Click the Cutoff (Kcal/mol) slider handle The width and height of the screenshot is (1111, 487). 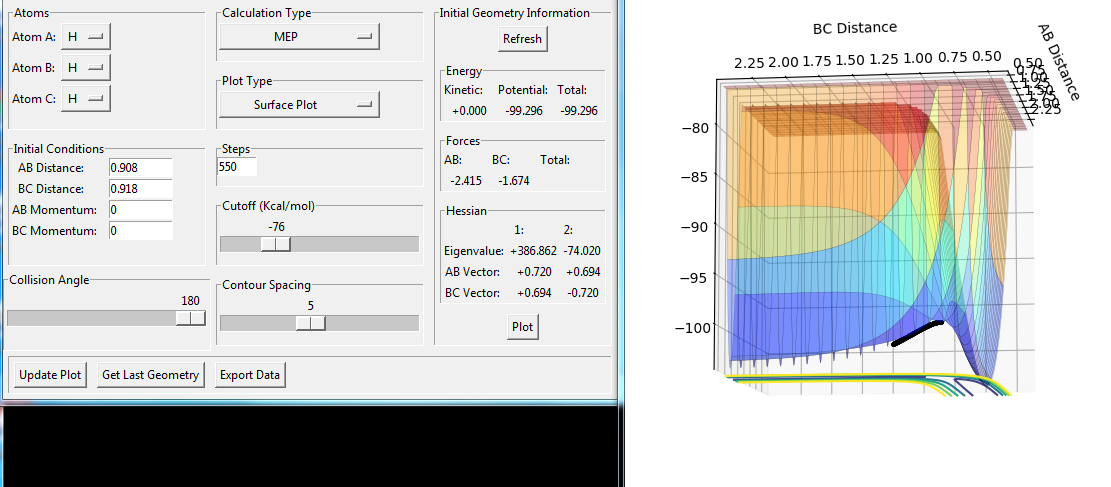[x=275, y=244]
